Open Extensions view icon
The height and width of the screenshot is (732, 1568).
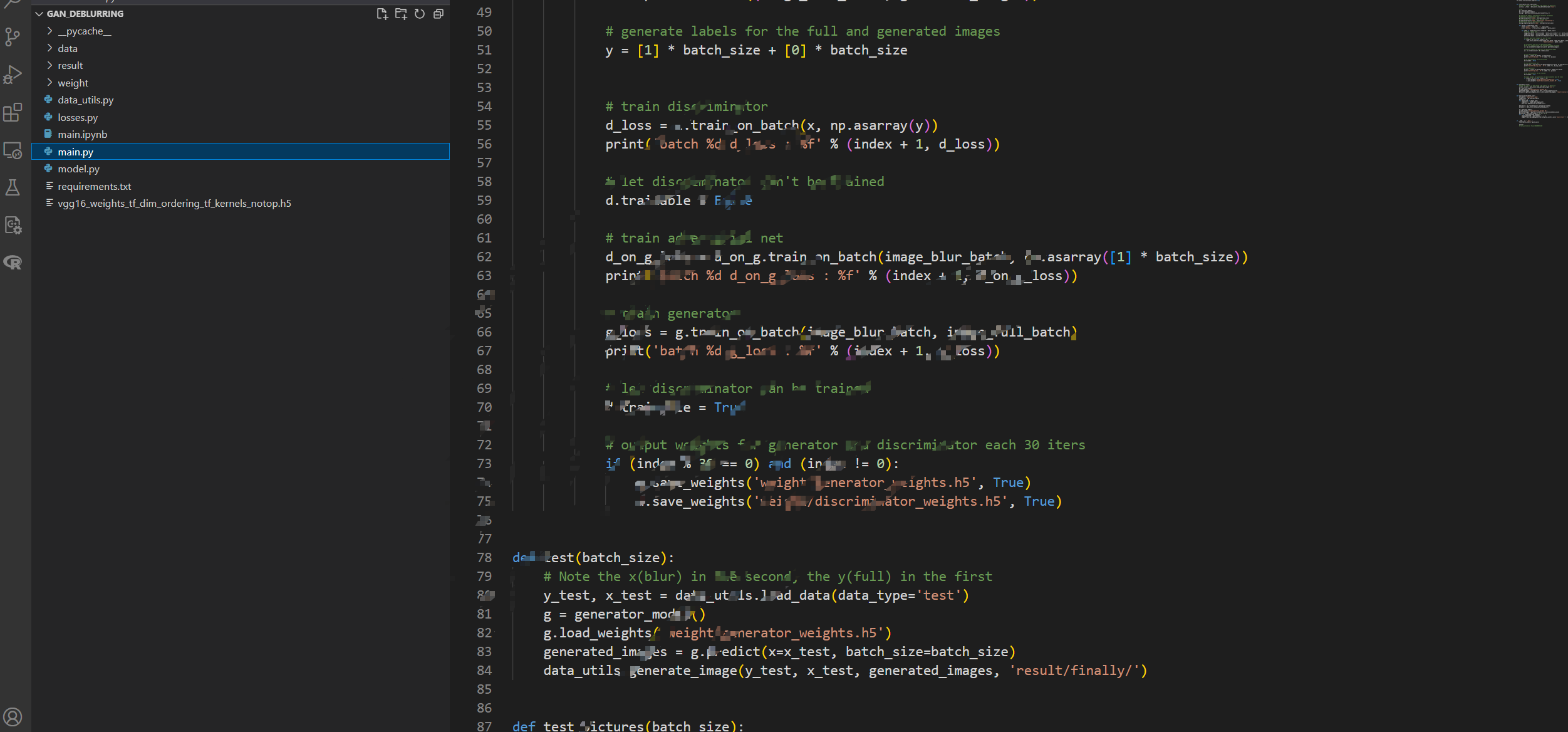[x=13, y=113]
